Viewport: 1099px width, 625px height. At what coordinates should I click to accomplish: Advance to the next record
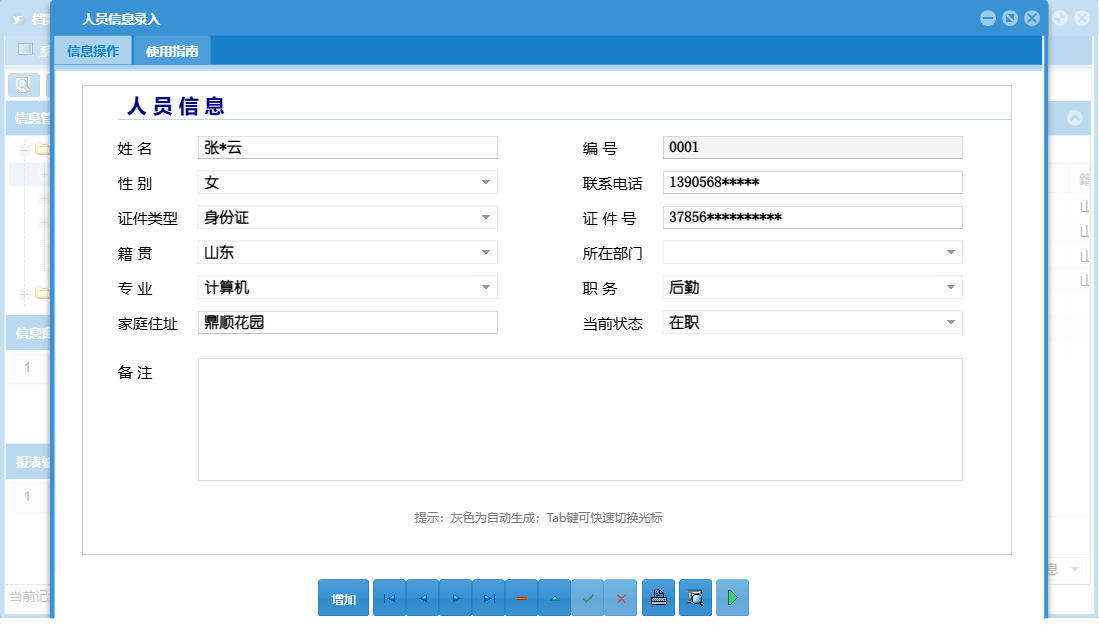(455, 597)
